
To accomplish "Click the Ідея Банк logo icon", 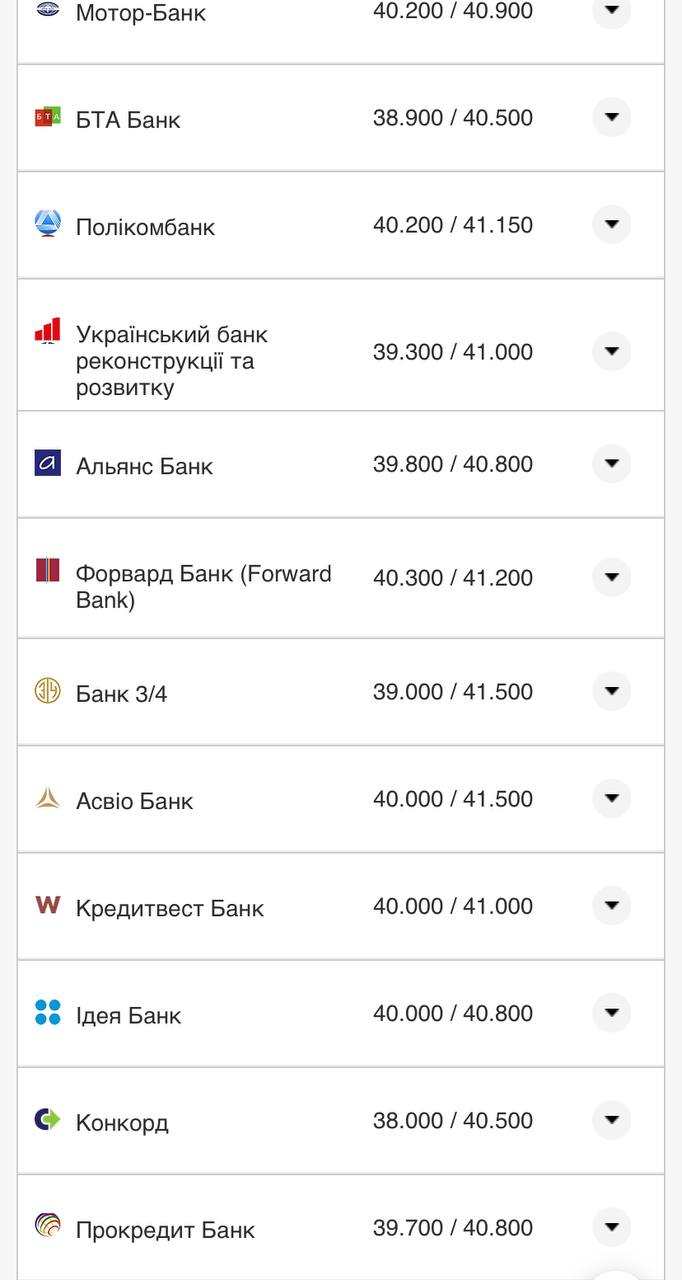I will coord(48,1012).
